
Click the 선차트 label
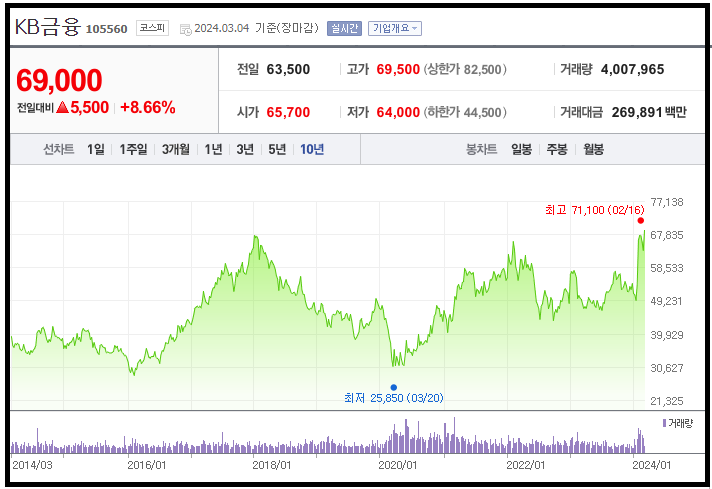pyautogui.click(x=59, y=149)
